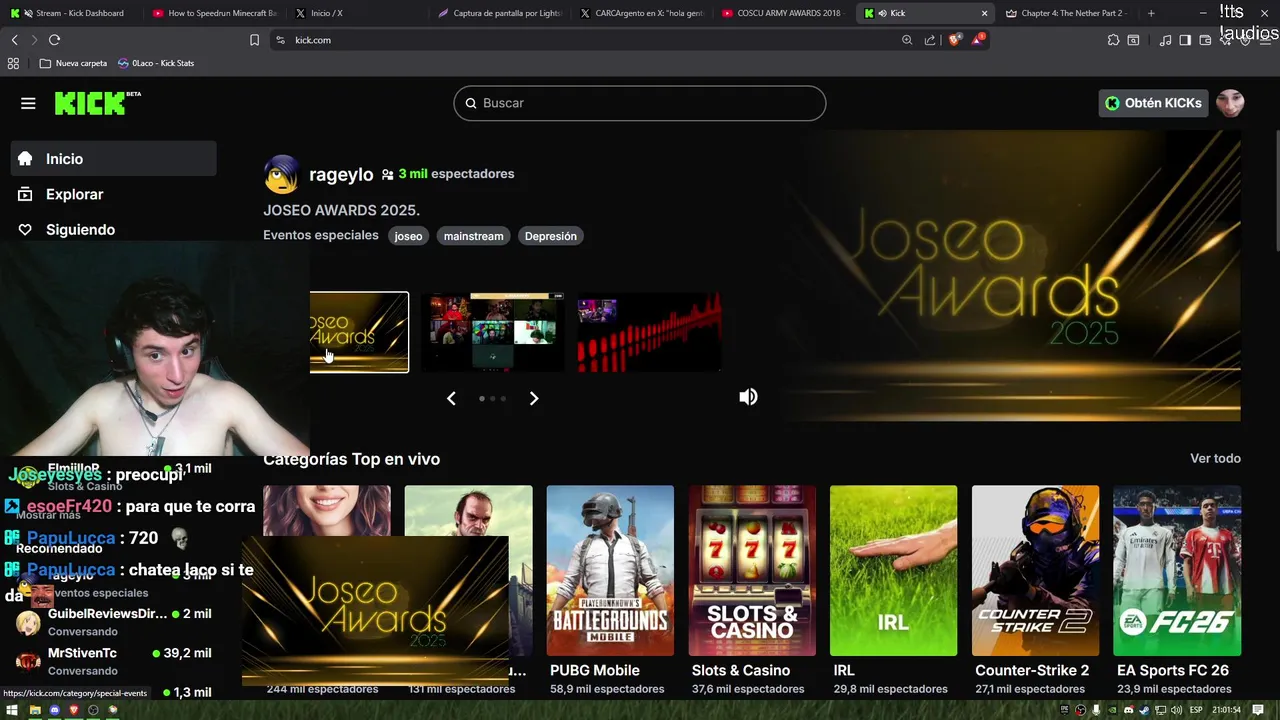Open the hamburger sidebar menu

coord(28,103)
